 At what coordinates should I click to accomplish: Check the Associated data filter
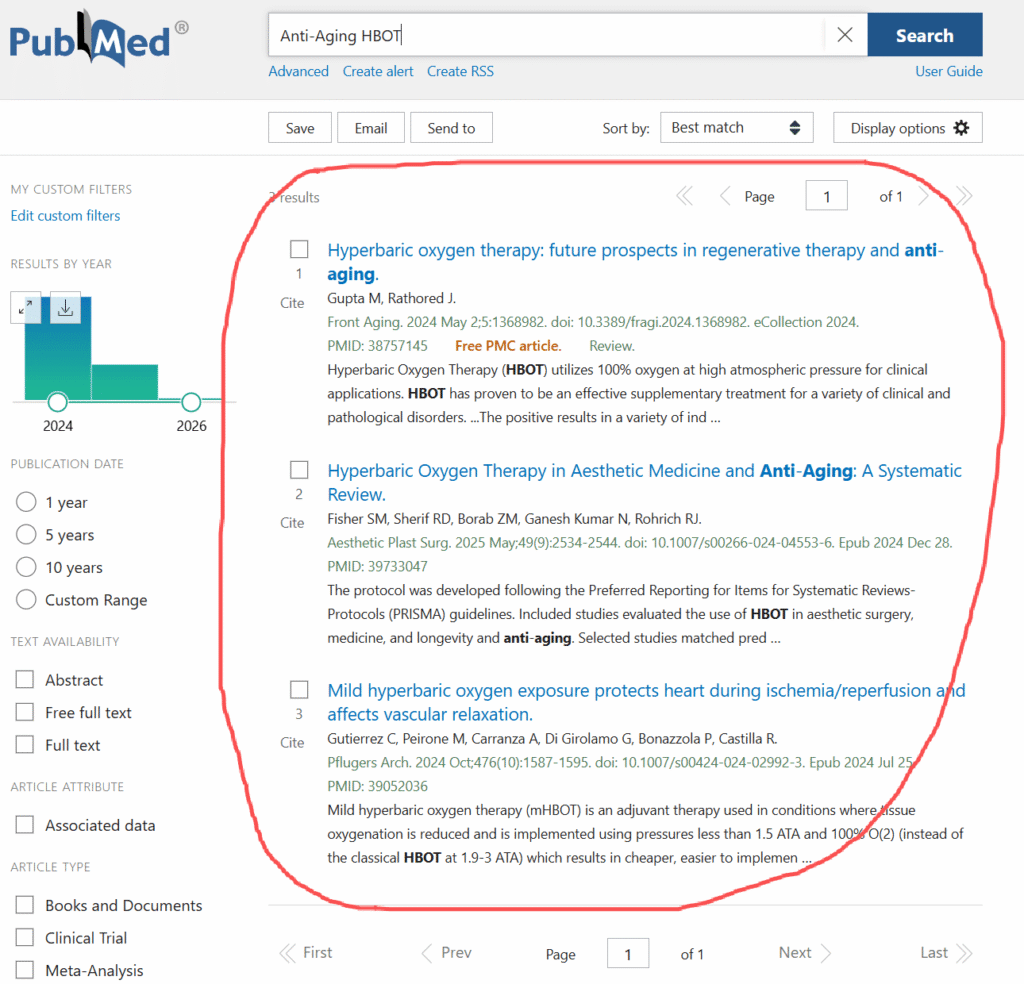(x=25, y=825)
